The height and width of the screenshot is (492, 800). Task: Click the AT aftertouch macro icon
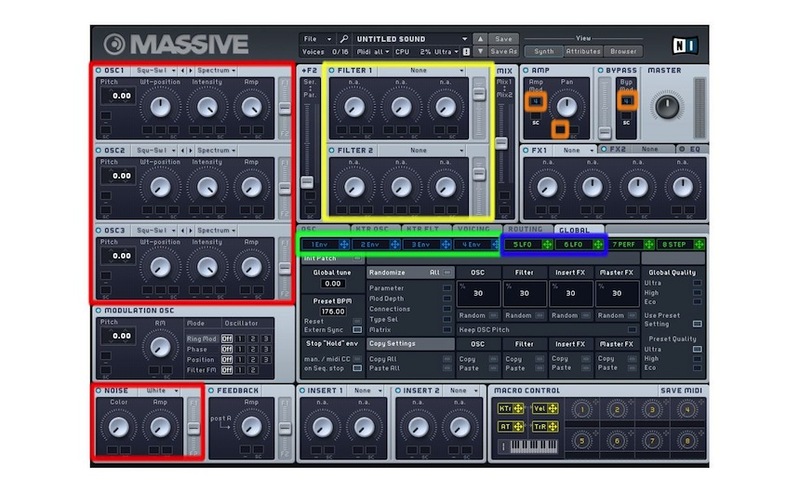[518, 426]
